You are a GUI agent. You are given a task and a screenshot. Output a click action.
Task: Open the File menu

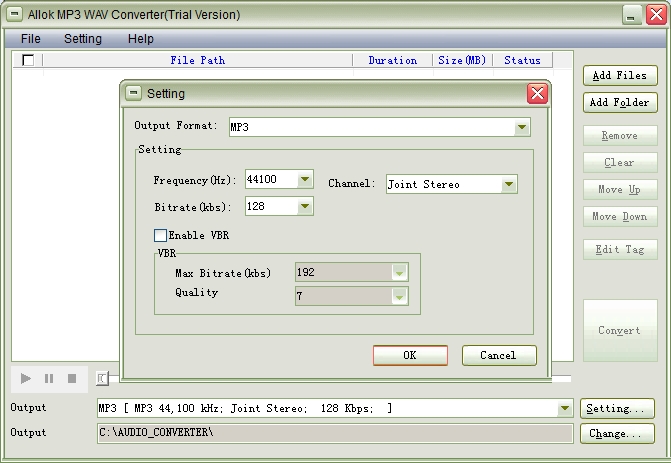pyautogui.click(x=31, y=39)
